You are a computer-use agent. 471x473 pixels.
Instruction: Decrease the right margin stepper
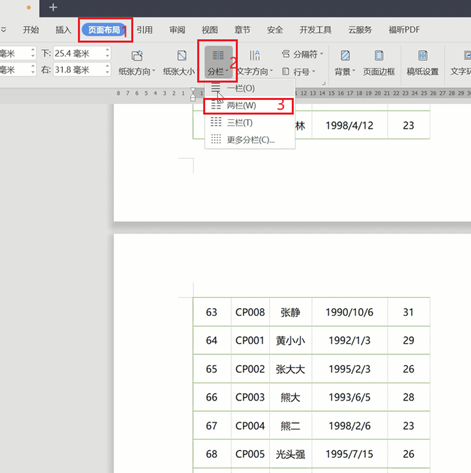tap(107, 73)
